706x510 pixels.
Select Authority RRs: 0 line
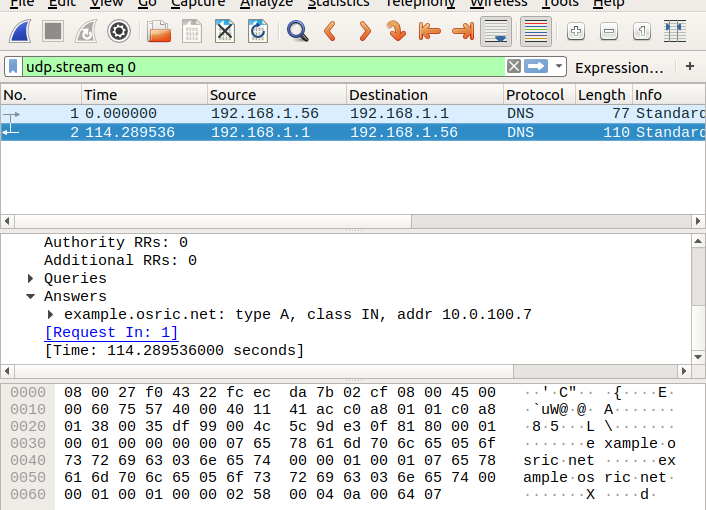[x=116, y=243]
